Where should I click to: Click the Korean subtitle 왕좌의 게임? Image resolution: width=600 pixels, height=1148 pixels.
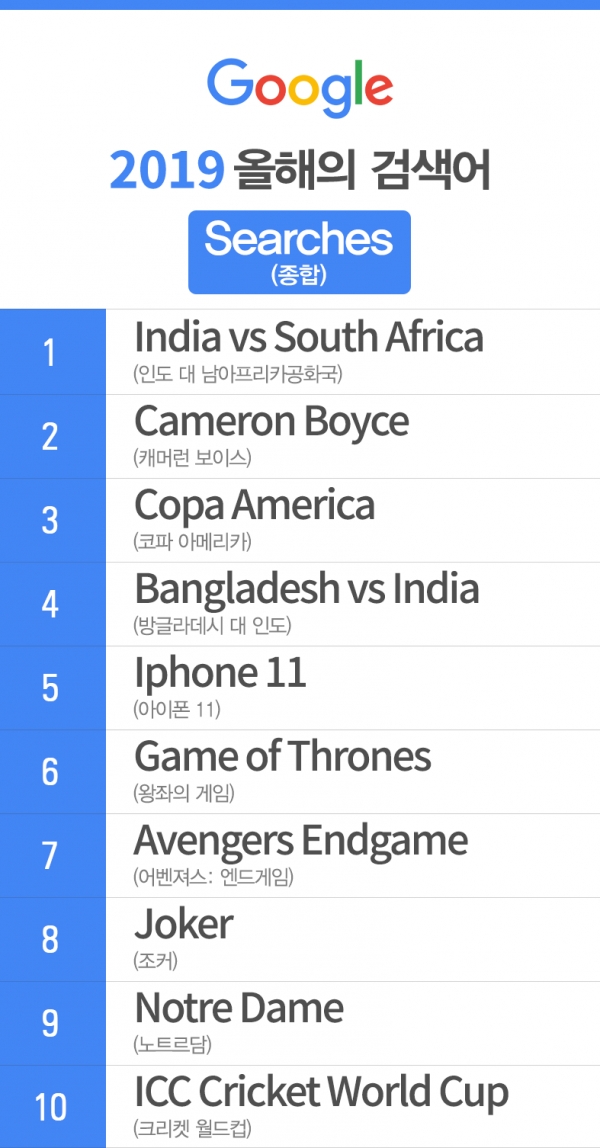pyautogui.click(x=184, y=793)
